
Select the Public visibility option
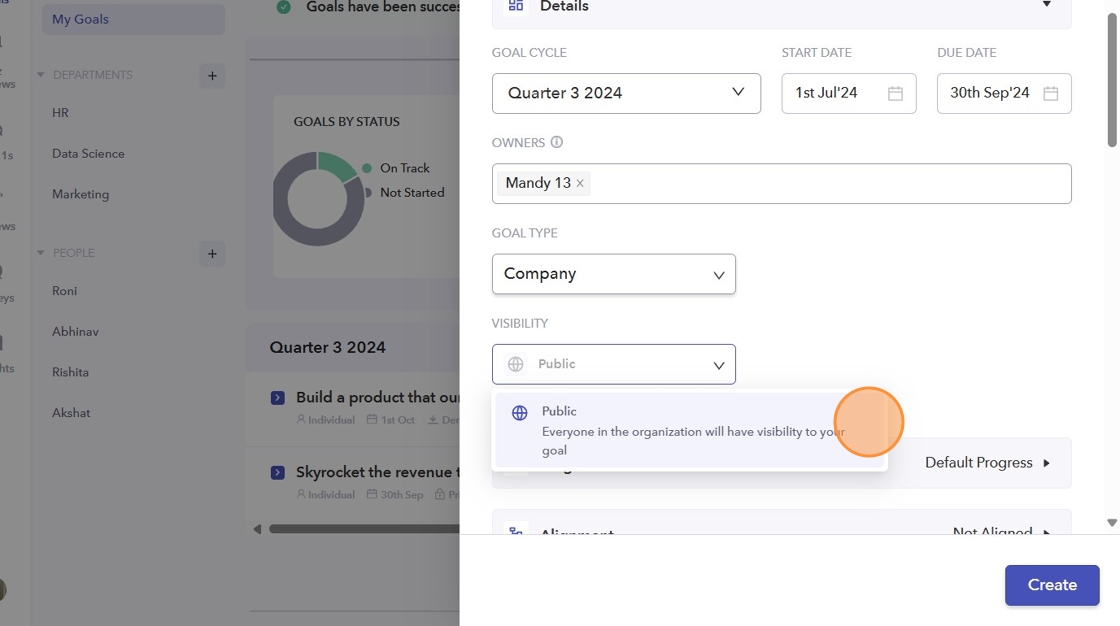(x=690, y=430)
